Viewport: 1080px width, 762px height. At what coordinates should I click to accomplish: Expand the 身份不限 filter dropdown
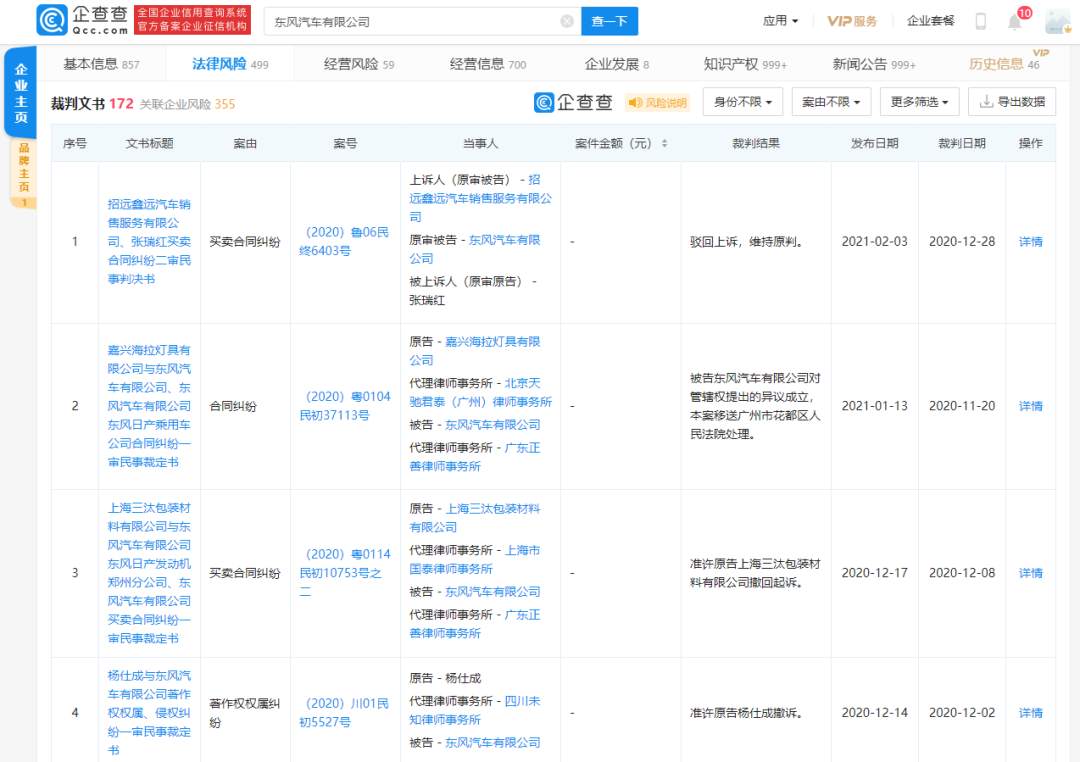click(742, 102)
